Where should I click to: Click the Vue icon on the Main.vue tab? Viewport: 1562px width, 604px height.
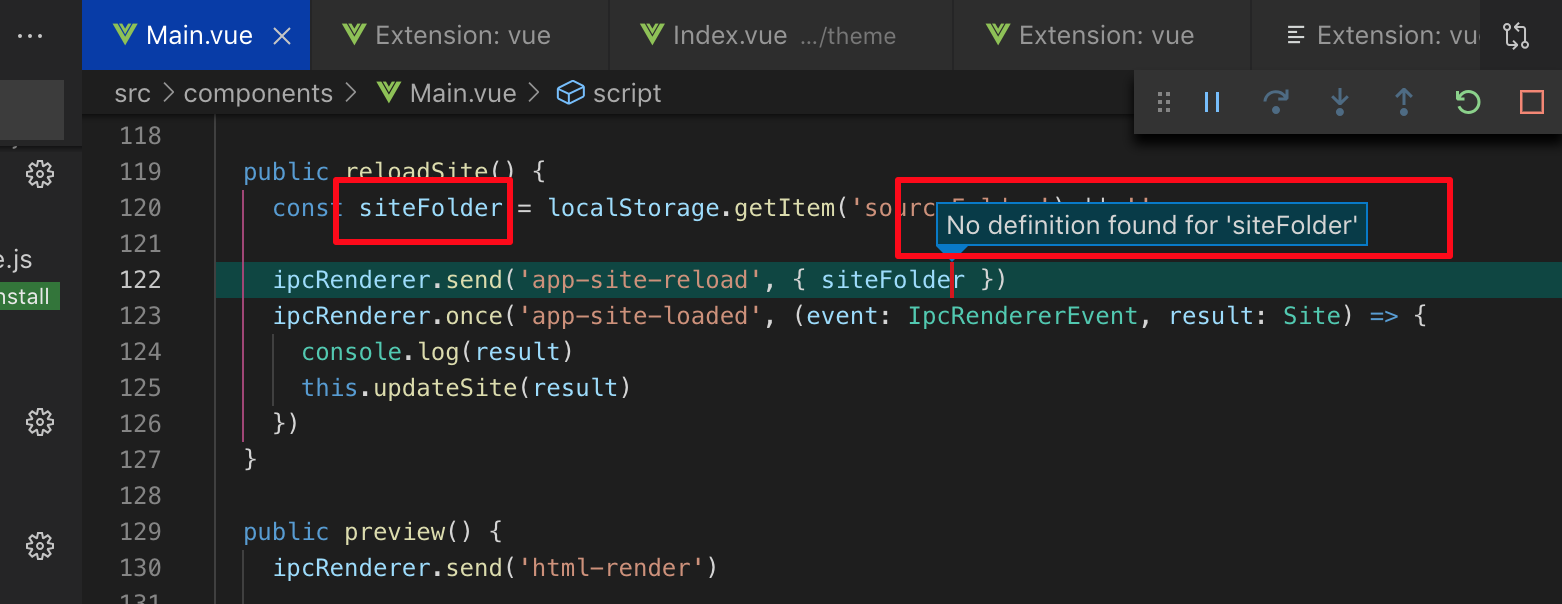(125, 35)
